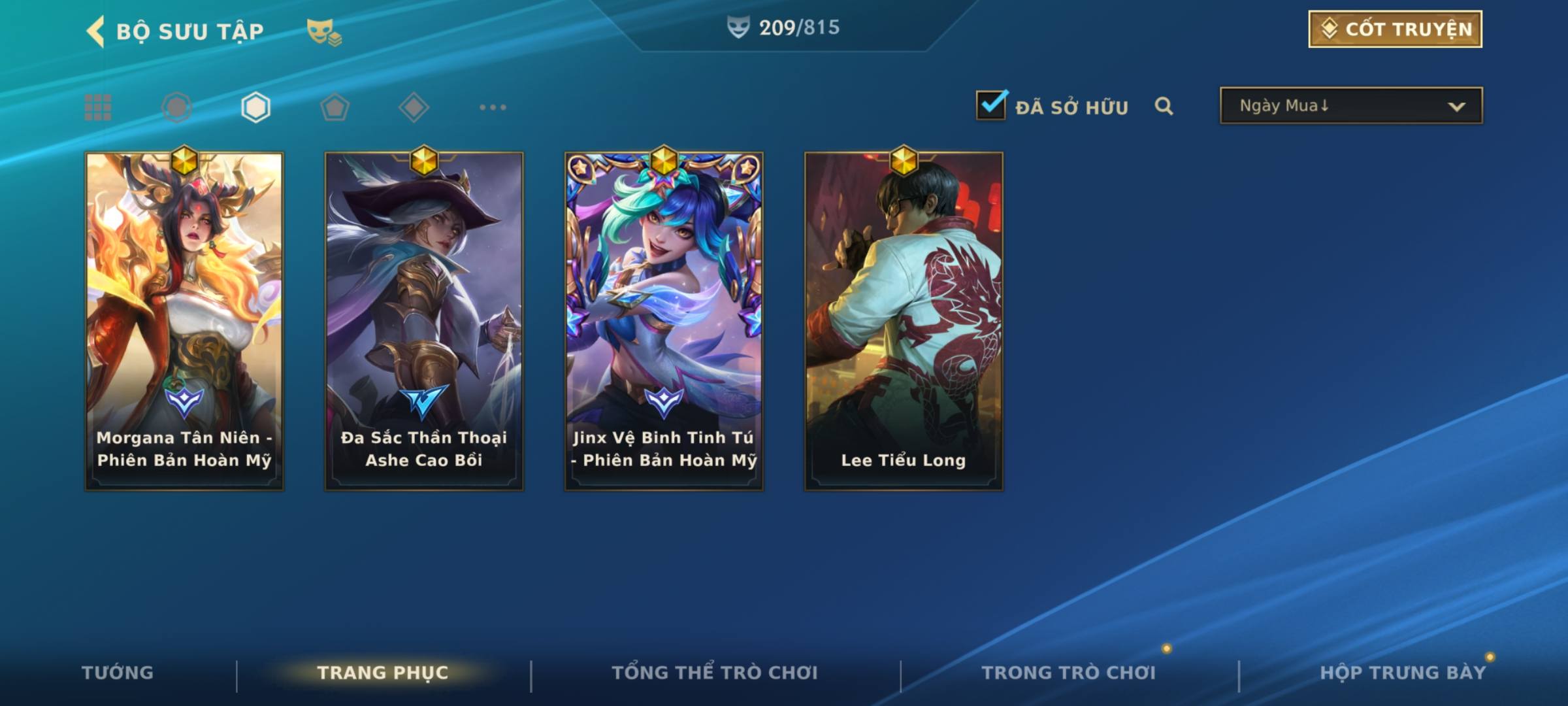The height and width of the screenshot is (706, 1568).
Task: Open the mask and coins icon
Action: point(324,31)
